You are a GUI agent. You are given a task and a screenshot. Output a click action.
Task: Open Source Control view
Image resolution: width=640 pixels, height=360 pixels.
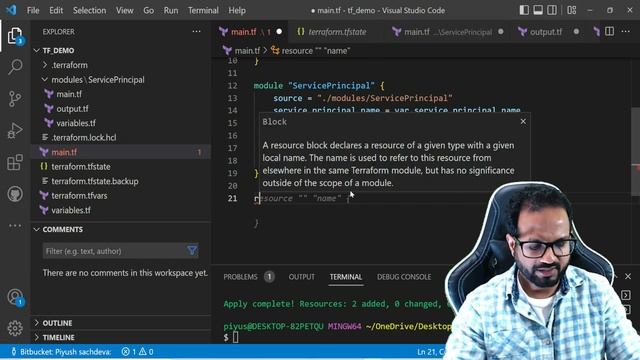click(15, 98)
